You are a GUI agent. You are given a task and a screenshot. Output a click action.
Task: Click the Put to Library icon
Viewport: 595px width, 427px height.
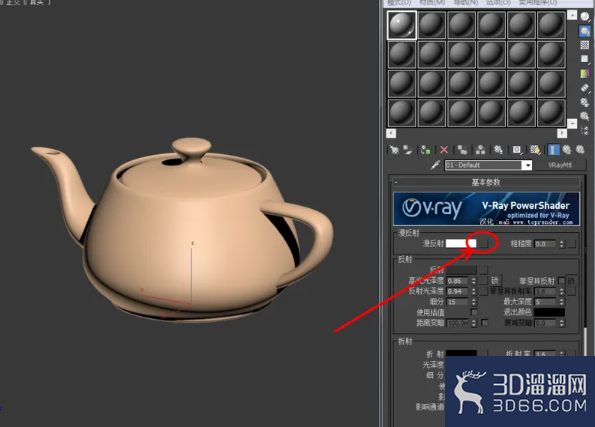(x=498, y=150)
